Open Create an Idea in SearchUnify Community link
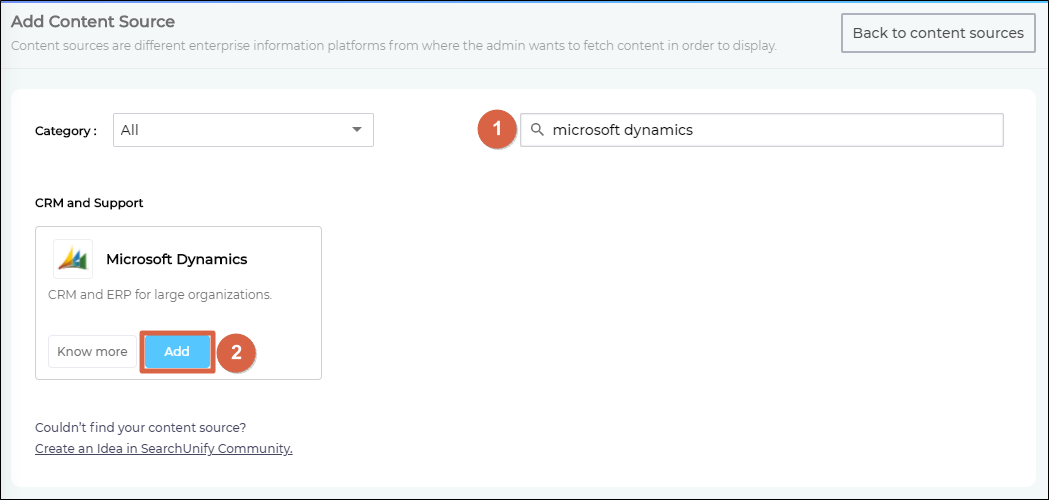This screenshot has height=500, width=1049. tap(163, 449)
